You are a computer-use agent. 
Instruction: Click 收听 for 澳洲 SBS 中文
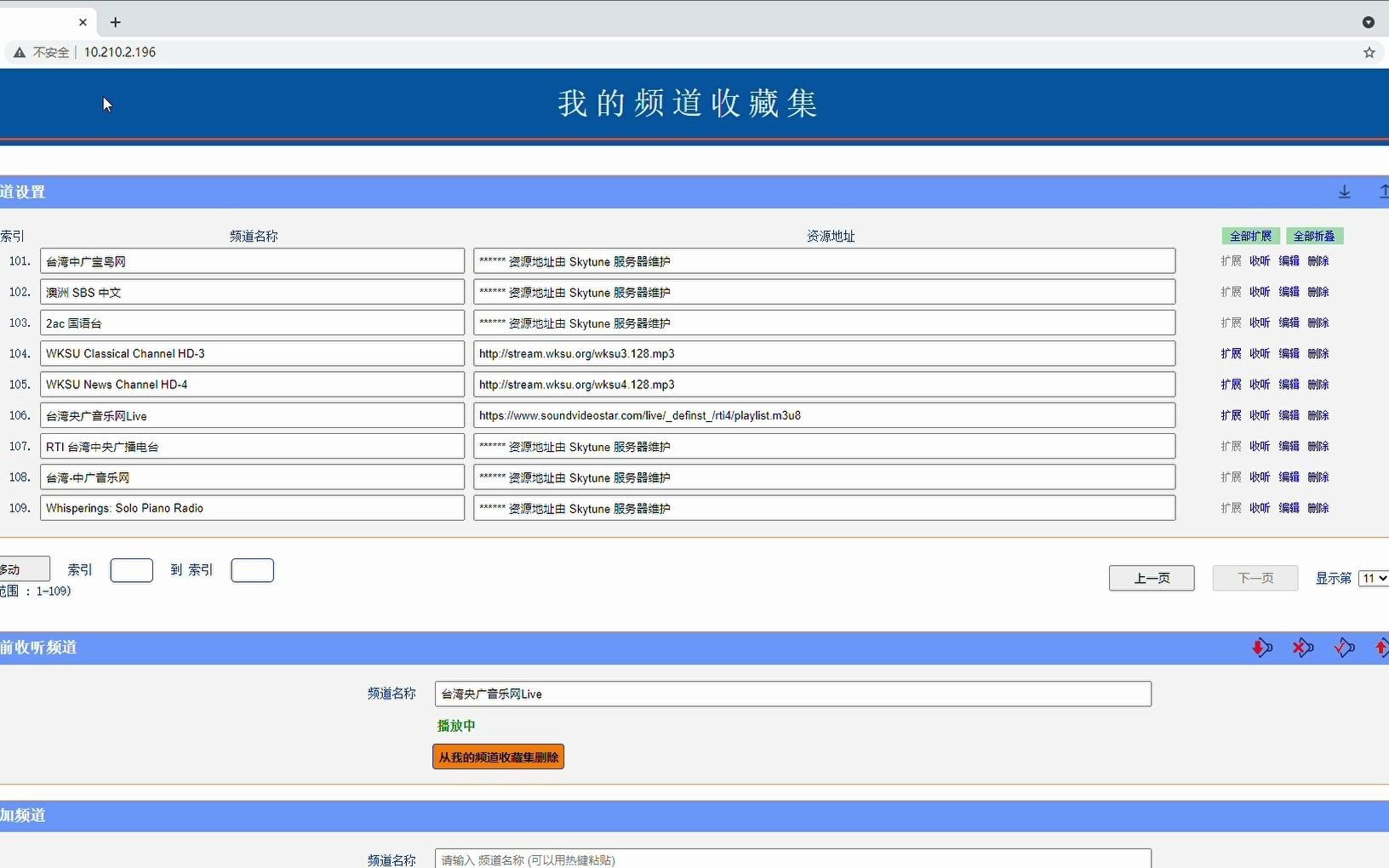pyautogui.click(x=1260, y=292)
